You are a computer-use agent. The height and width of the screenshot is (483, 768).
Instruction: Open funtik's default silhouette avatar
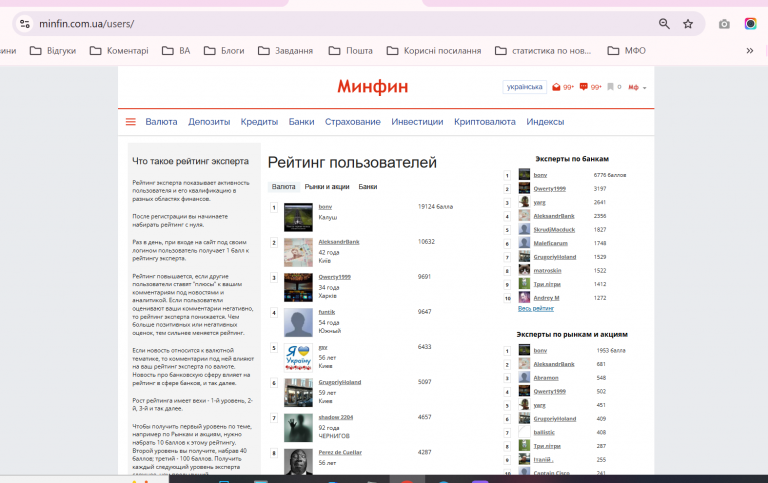pos(298,322)
